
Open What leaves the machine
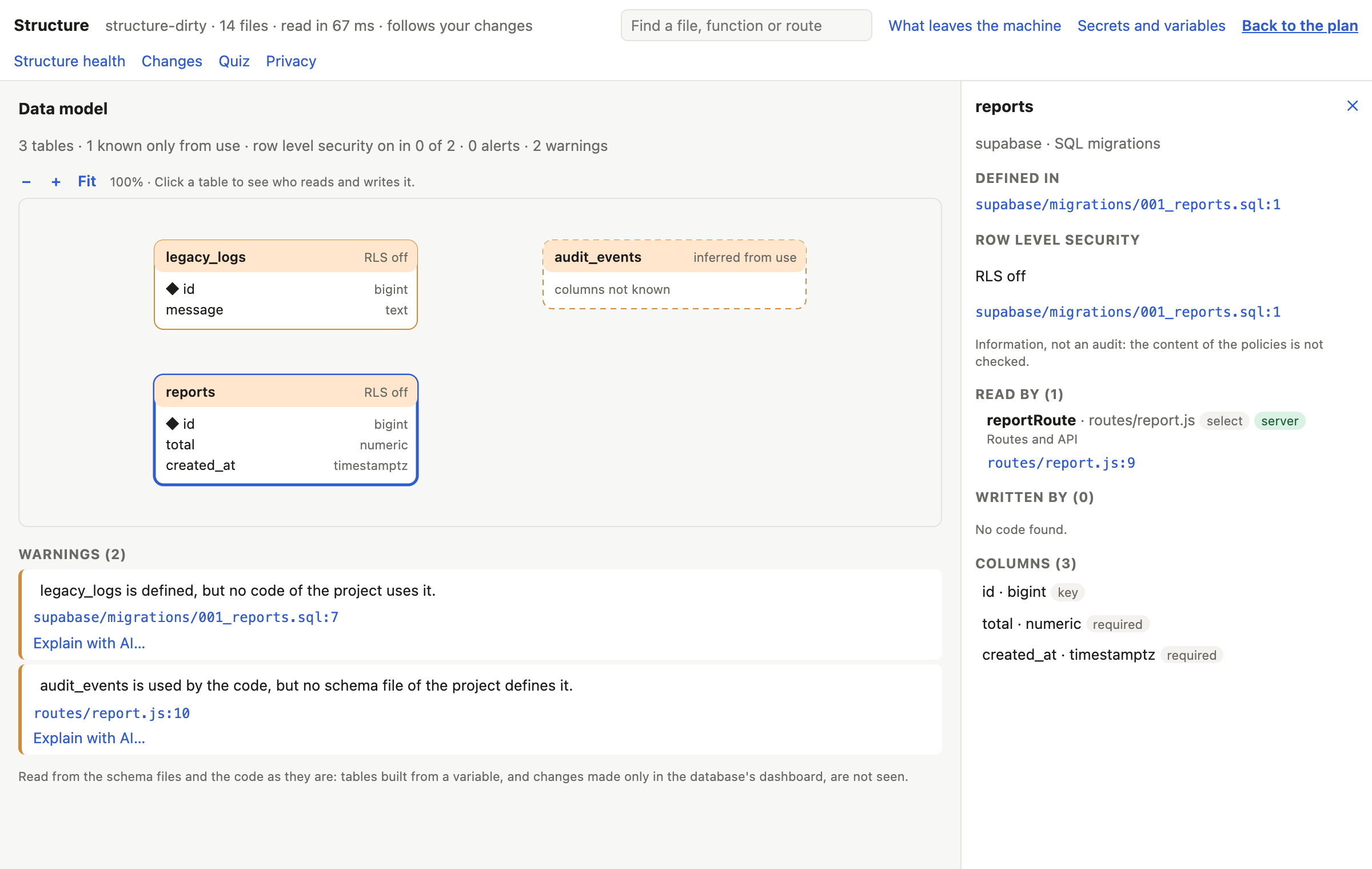975,26
